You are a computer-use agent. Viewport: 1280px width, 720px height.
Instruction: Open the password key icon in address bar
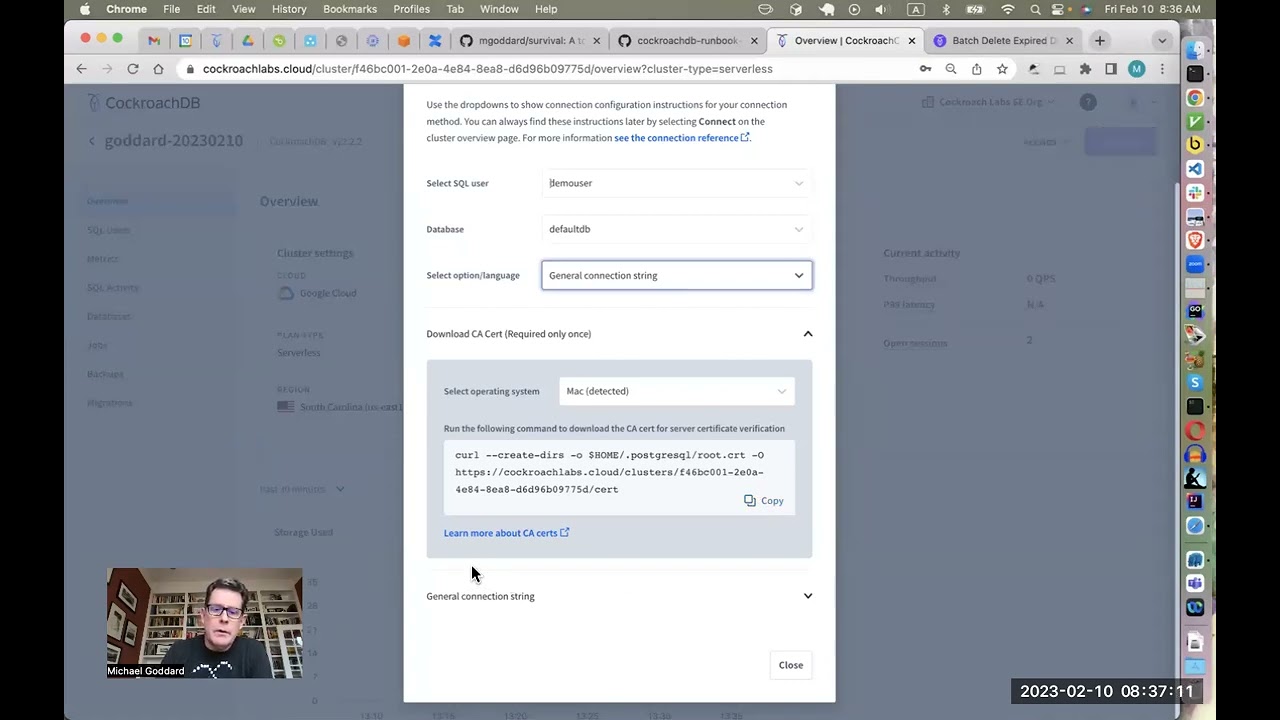click(925, 69)
